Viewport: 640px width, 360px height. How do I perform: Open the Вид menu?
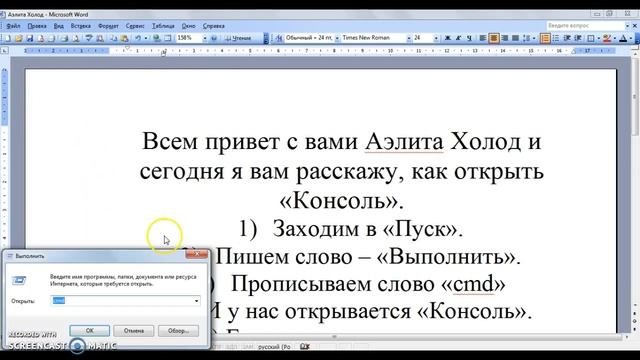[x=59, y=26]
